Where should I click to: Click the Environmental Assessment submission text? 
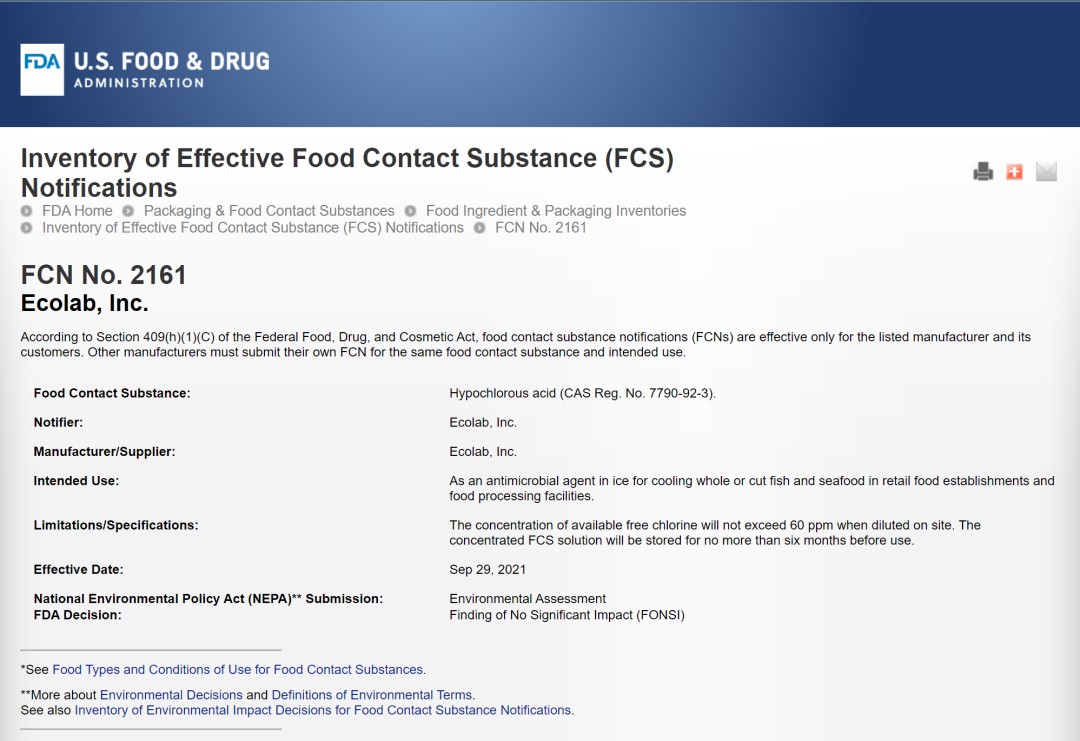(x=528, y=599)
